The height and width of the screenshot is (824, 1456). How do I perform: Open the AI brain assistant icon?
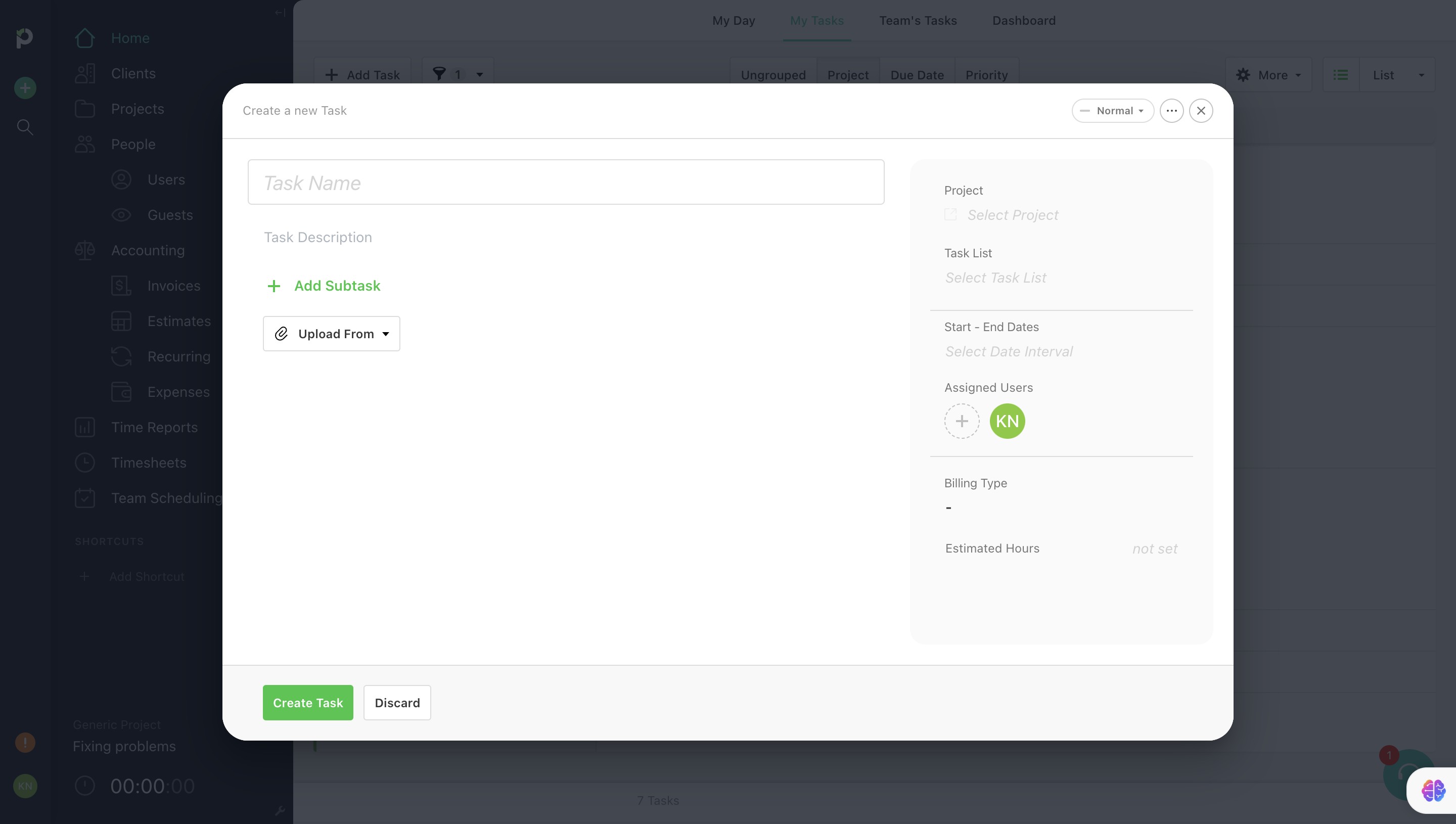click(x=1433, y=790)
